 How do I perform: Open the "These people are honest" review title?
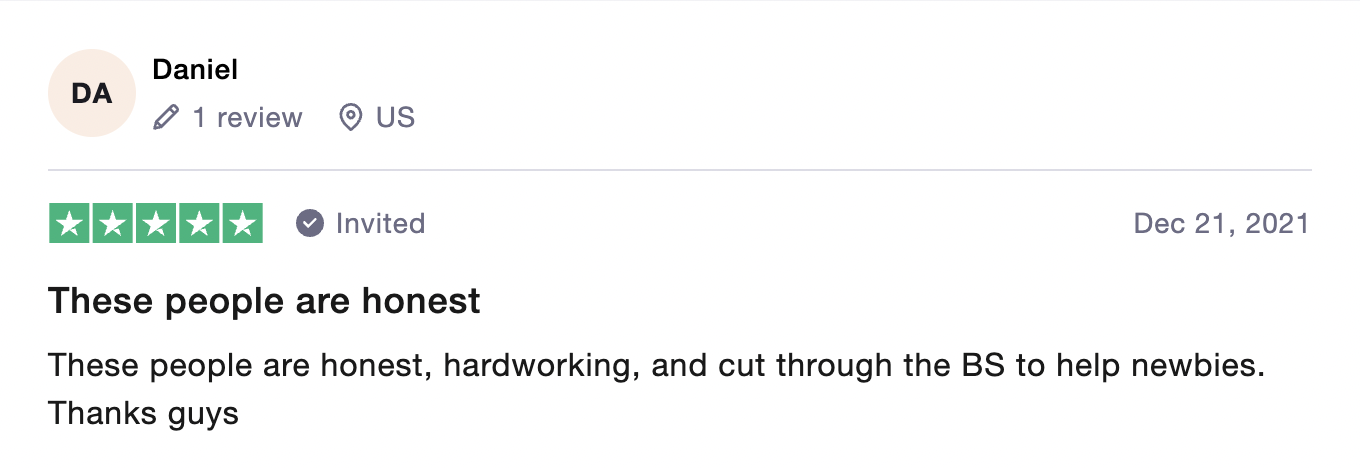pos(264,301)
